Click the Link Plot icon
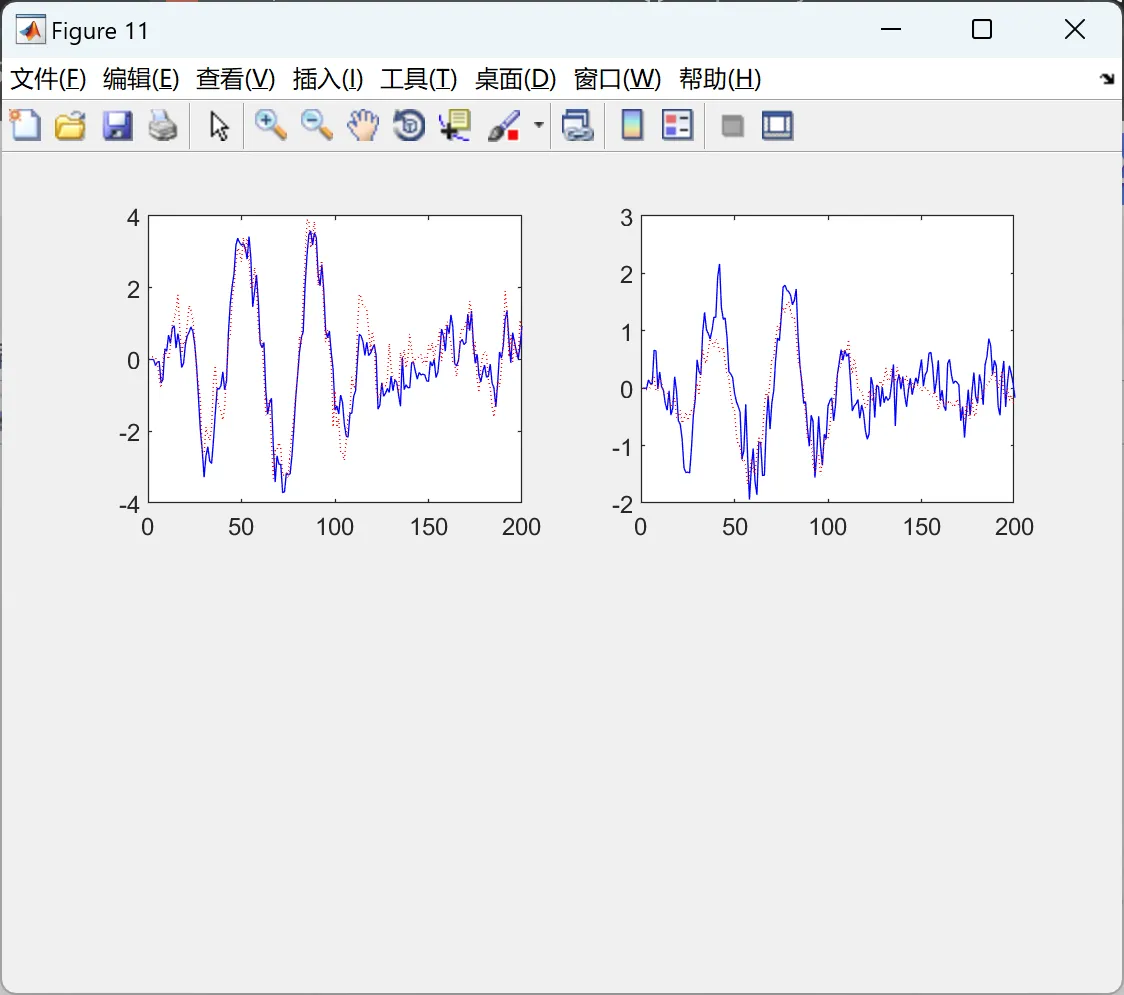Screen dimensions: 1124x995 pos(578,125)
